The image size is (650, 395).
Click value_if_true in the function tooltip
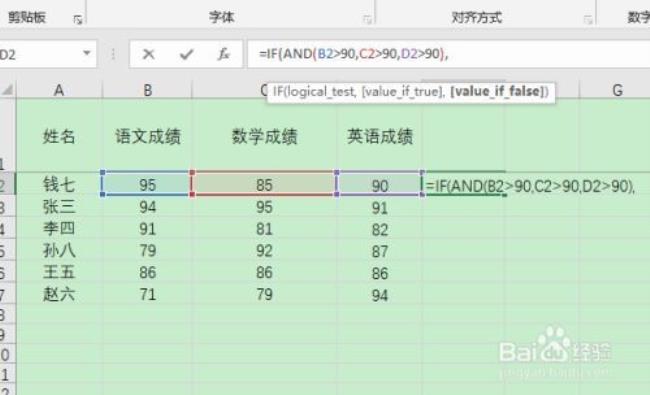403,91
